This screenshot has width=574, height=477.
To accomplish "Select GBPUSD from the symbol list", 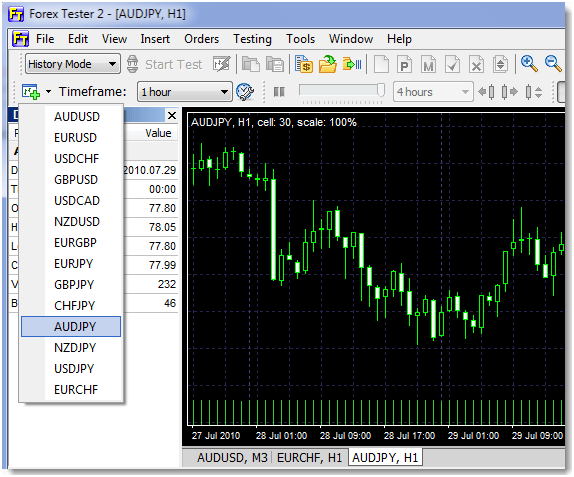I will click(x=71, y=180).
